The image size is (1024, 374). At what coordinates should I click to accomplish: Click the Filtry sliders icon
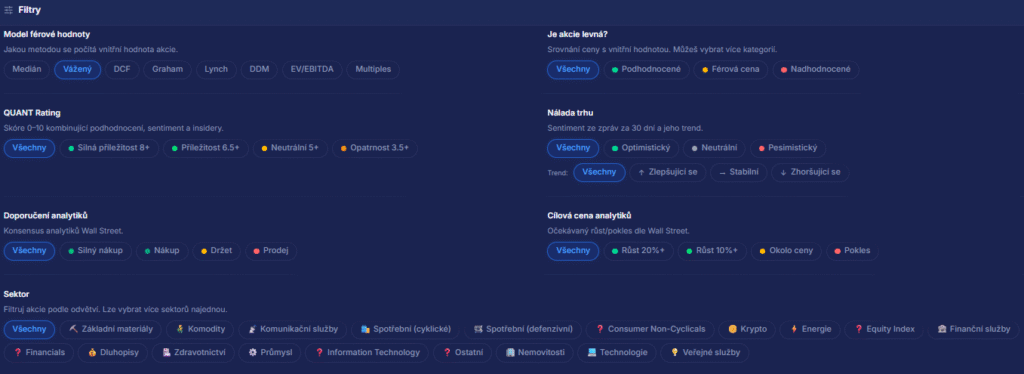(x=8, y=10)
